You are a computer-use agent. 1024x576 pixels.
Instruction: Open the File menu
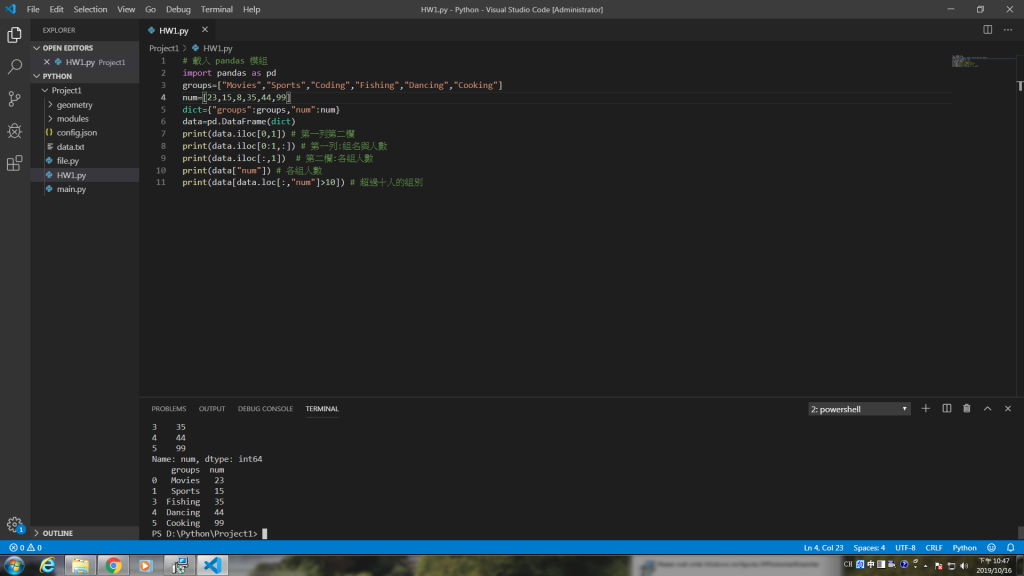point(33,9)
